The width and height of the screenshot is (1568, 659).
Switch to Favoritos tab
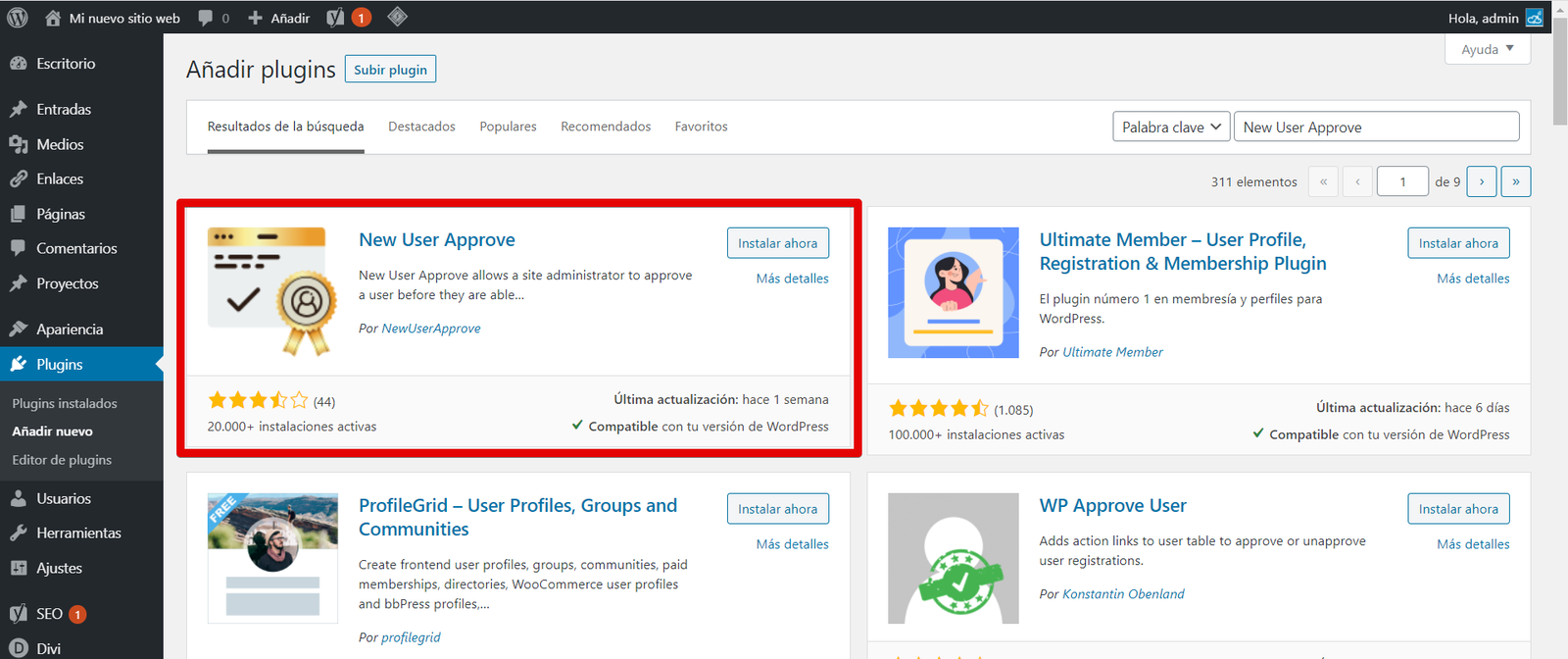click(701, 127)
